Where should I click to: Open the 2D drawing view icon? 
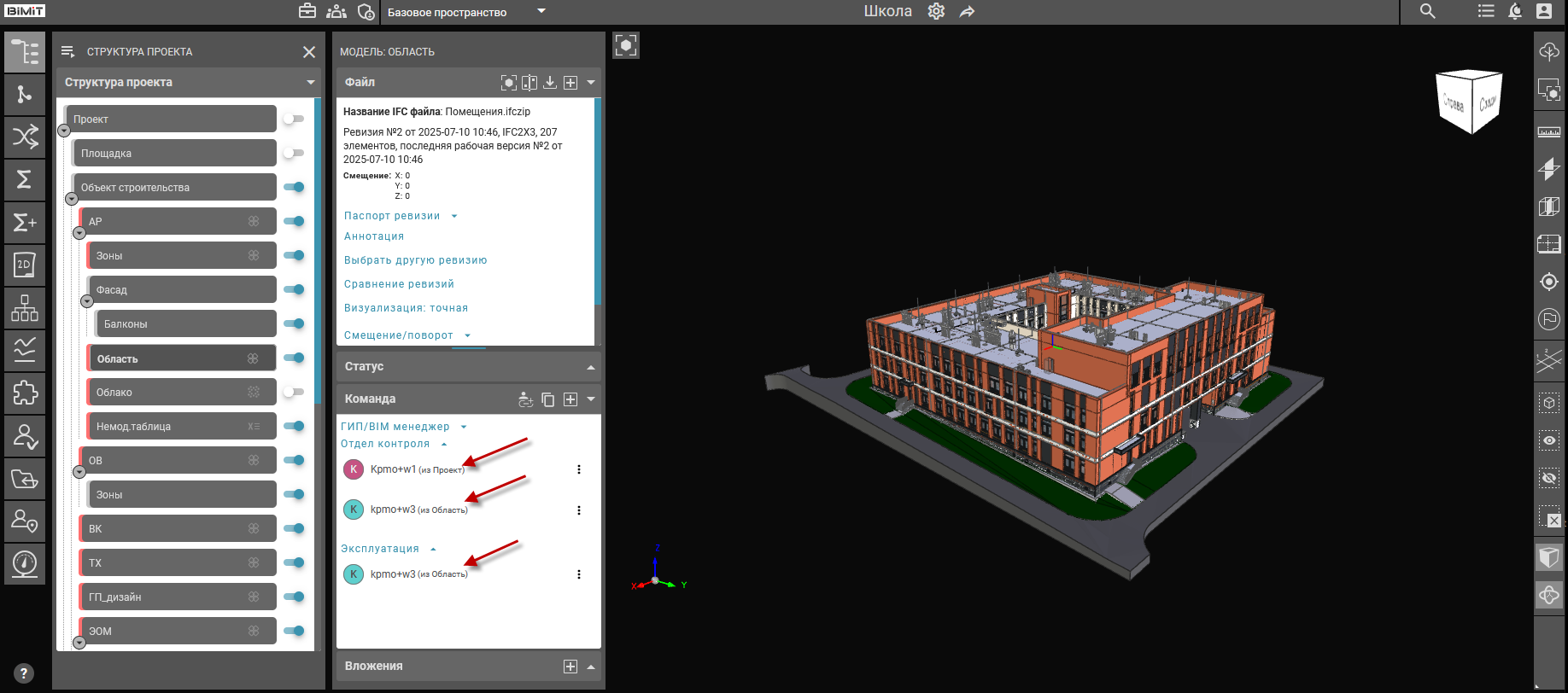click(25, 265)
